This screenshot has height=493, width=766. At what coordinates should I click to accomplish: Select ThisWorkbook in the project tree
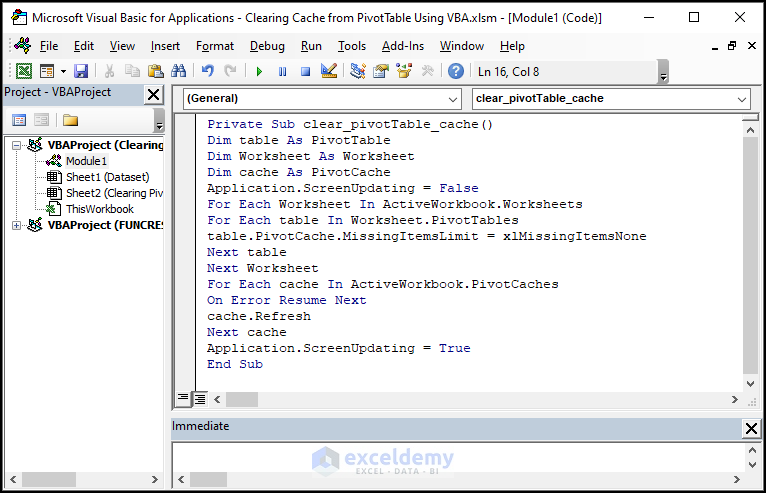100,209
